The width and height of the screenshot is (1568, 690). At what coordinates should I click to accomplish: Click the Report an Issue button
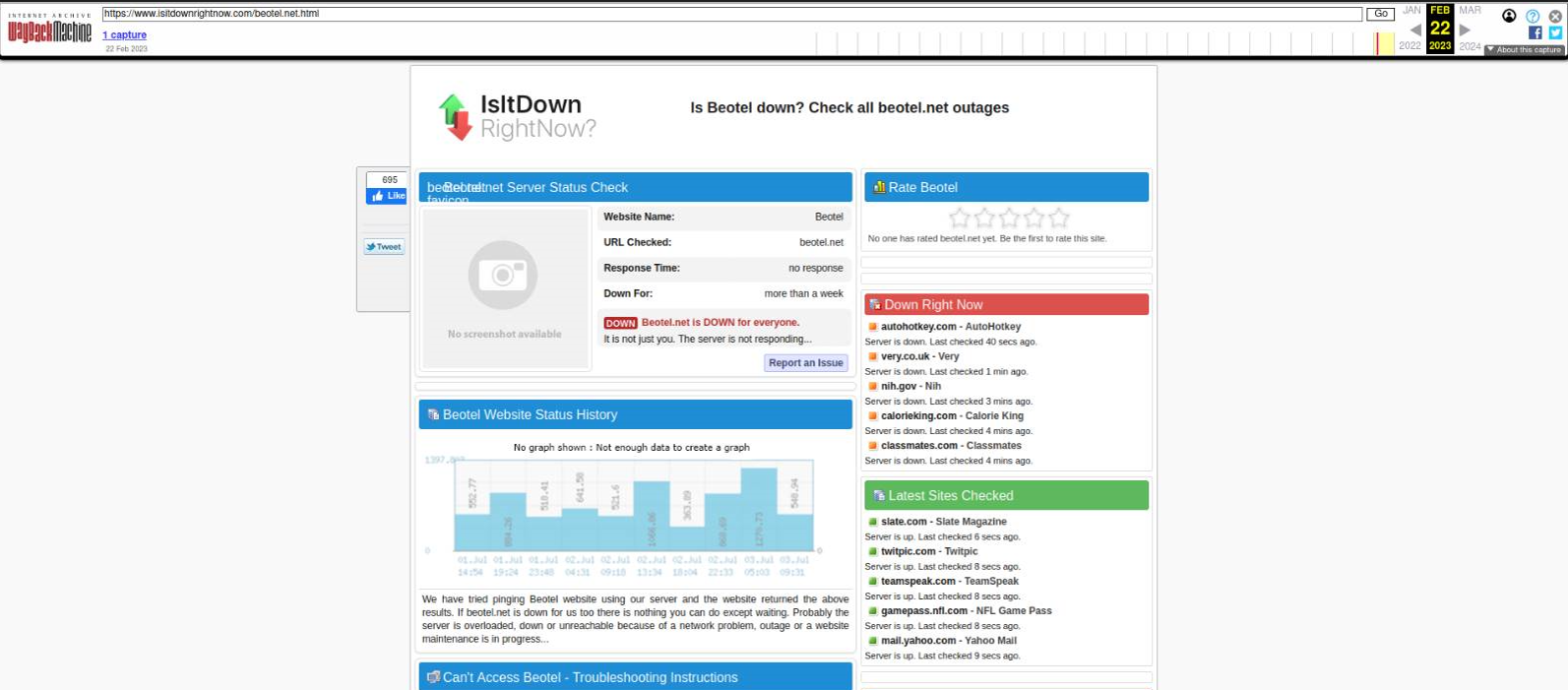tap(806, 363)
